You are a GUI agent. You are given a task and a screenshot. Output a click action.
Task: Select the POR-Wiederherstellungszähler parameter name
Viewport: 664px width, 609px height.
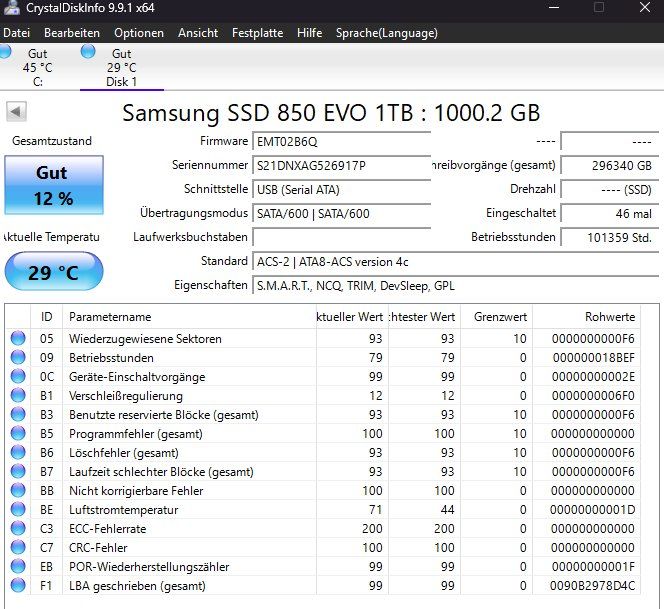coord(149,567)
